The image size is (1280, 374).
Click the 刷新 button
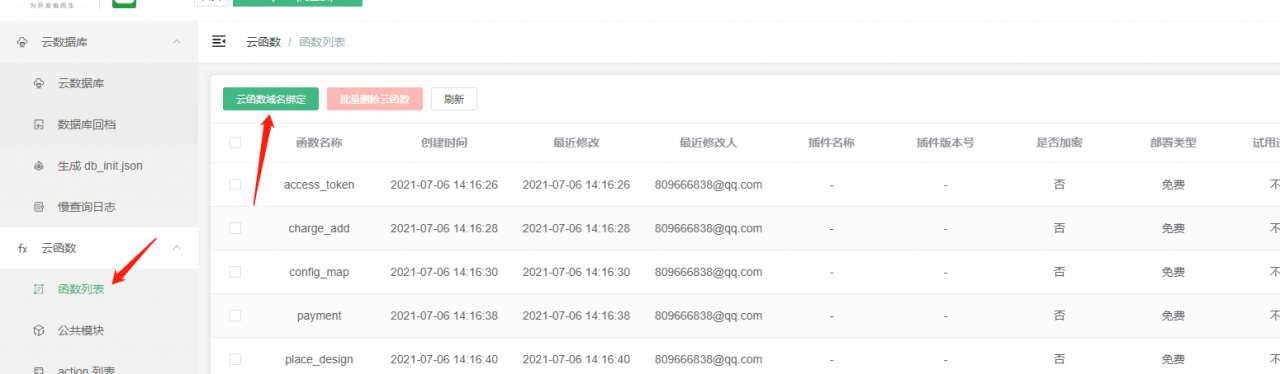click(454, 99)
